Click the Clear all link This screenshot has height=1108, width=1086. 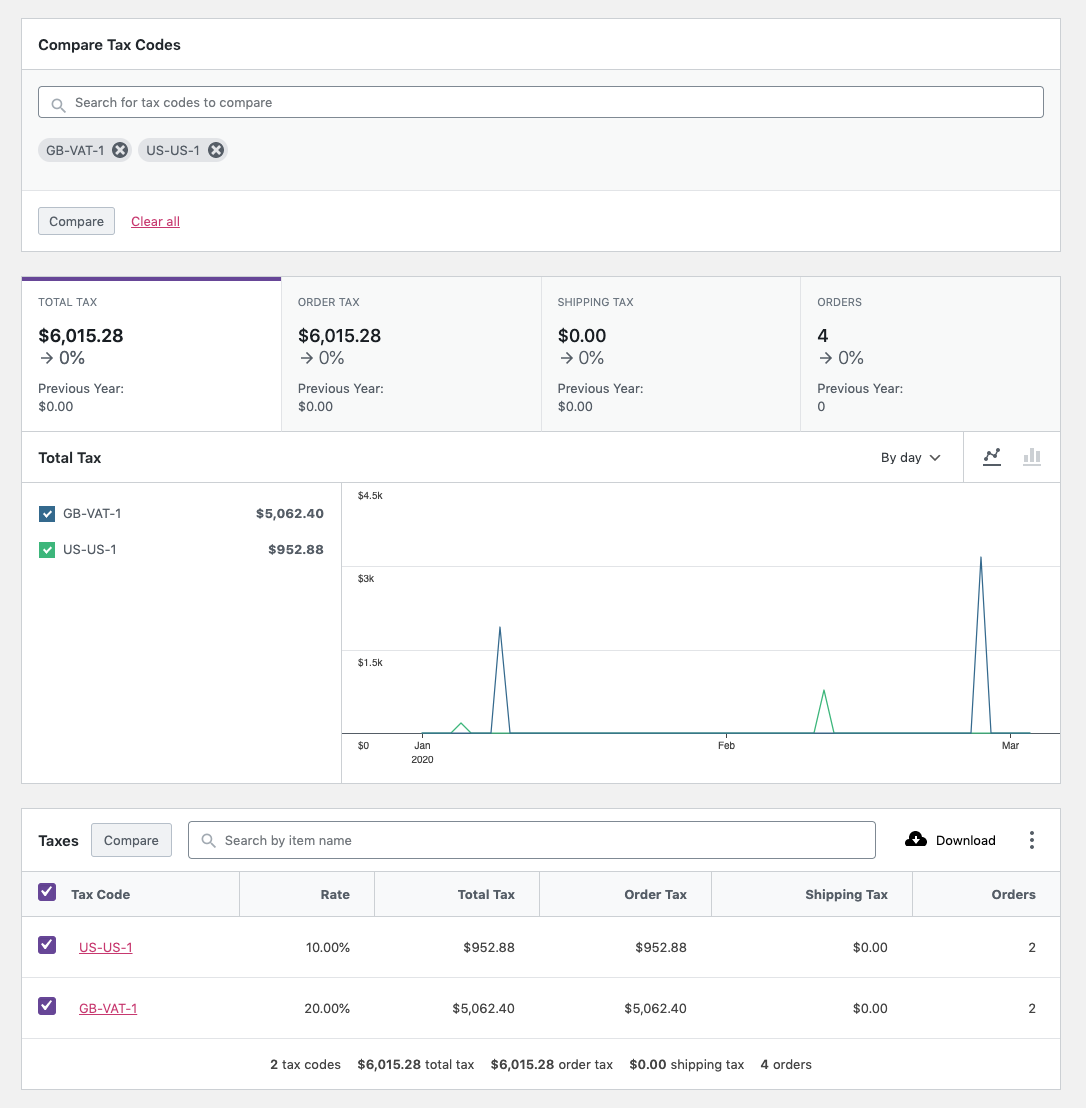click(x=155, y=221)
